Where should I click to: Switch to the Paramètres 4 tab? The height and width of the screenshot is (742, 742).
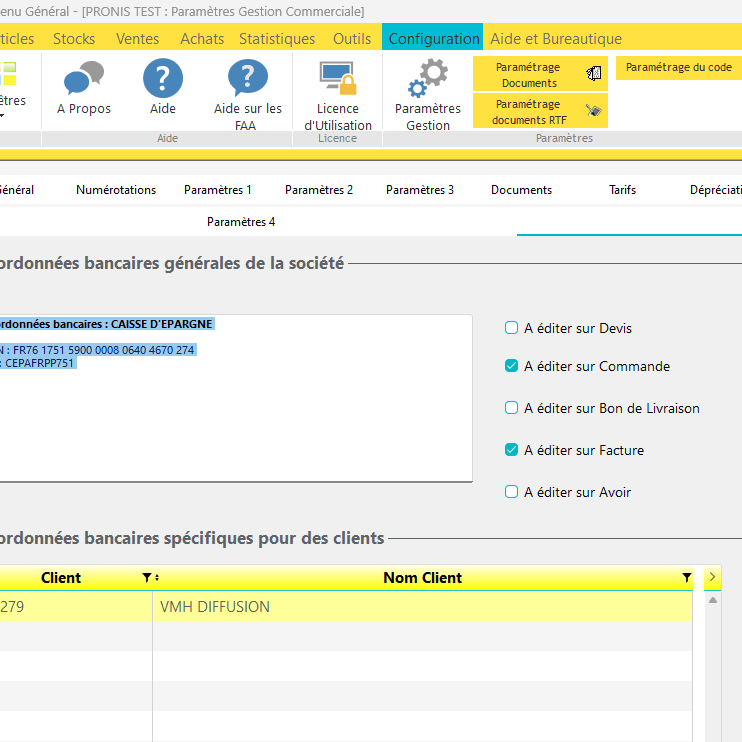point(241,222)
